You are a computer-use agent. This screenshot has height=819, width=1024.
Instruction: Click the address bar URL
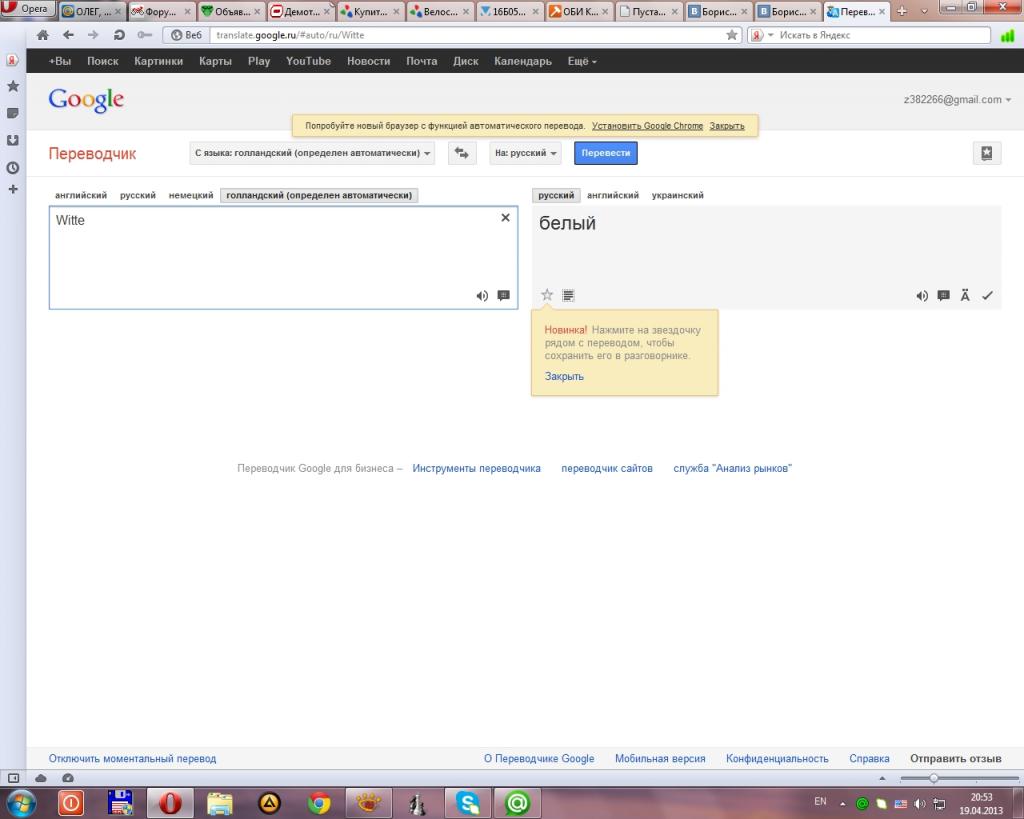(290, 35)
